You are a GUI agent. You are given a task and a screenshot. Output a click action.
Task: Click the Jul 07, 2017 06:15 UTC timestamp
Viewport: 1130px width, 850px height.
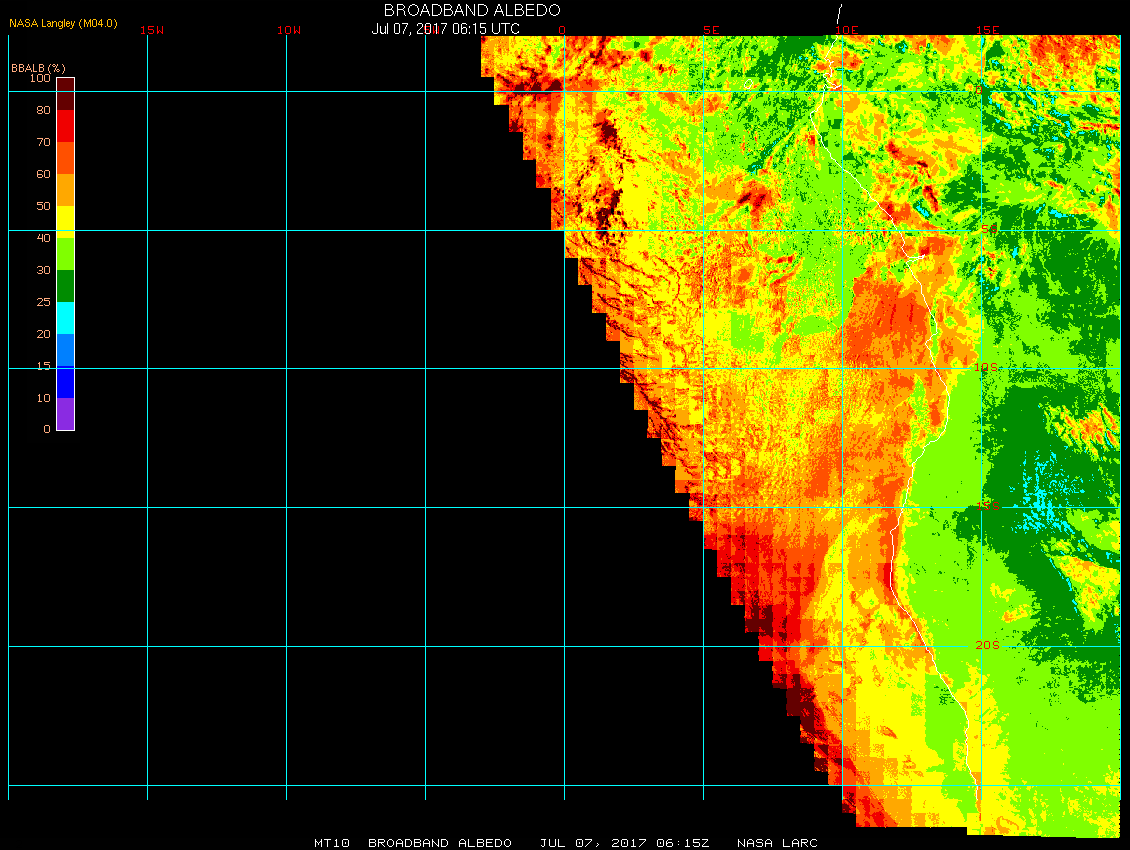click(445, 29)
